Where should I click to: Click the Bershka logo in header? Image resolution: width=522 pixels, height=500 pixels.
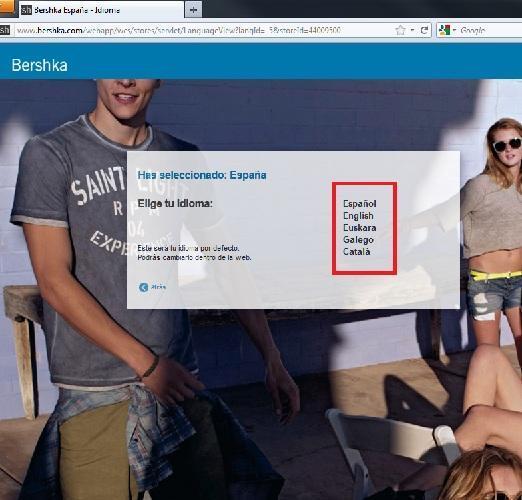click(40, 65)
